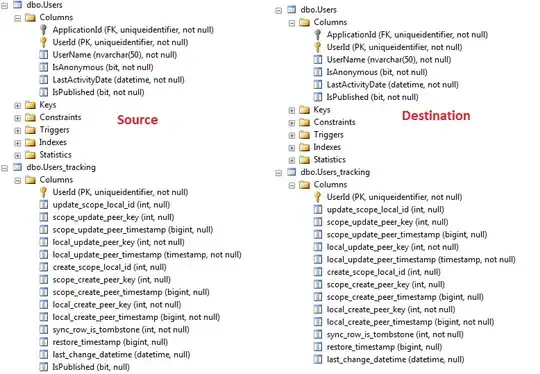Click Destination dbo.Users UserId primary key icon

[318, 47]
